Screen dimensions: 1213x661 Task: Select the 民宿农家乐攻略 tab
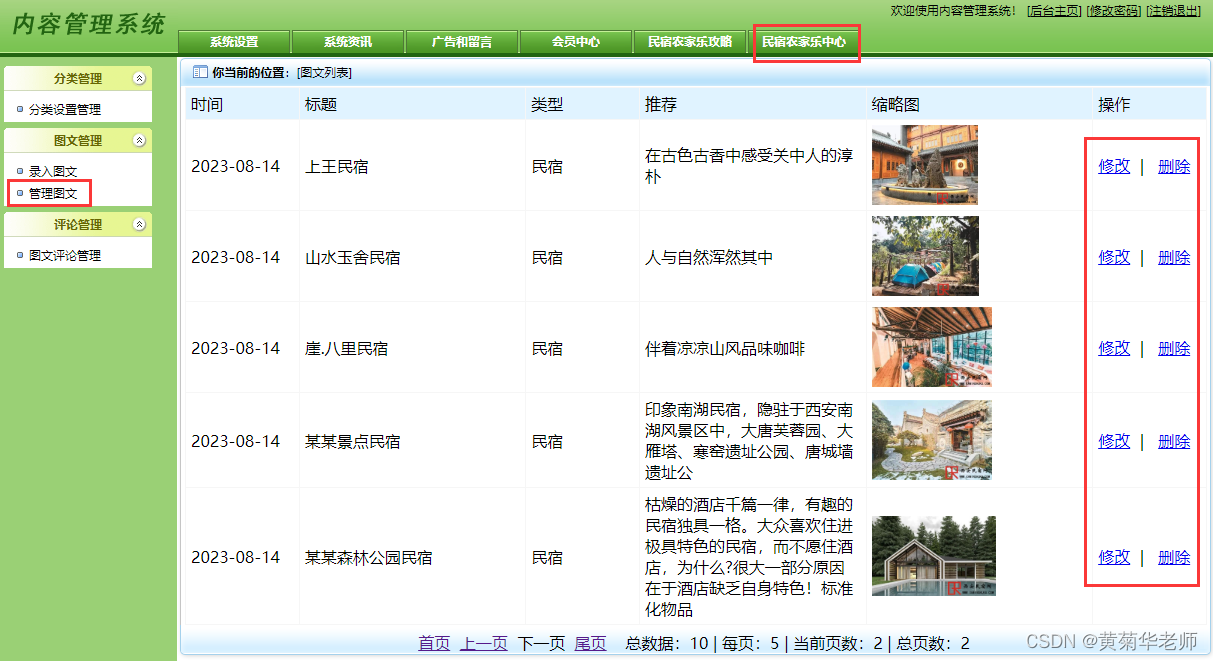(690, 43)
